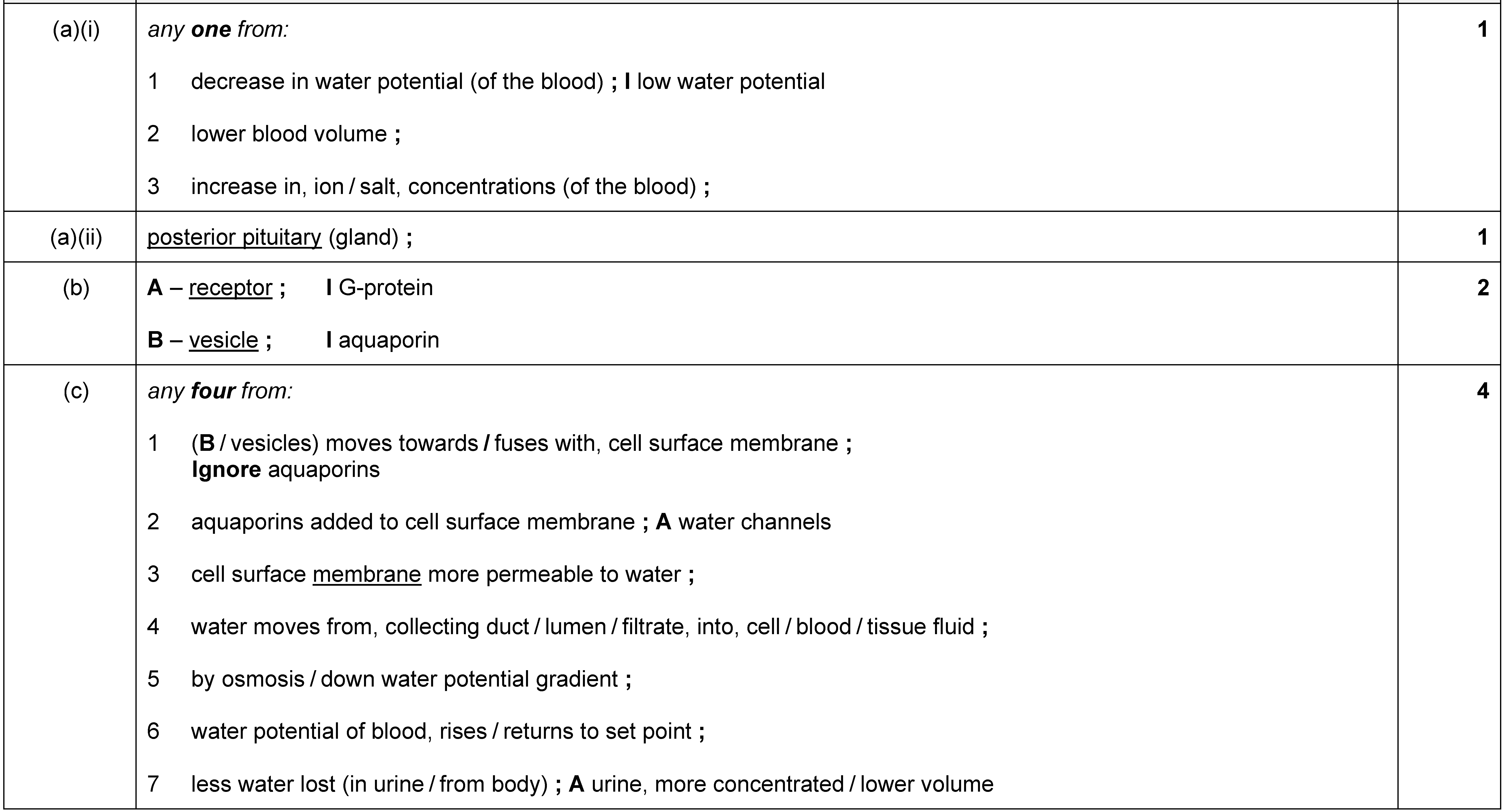Click the underlined word 'receptor'
Image resolution: width=1504 pixels, height=812 pixels.
[x=231, y=288]
